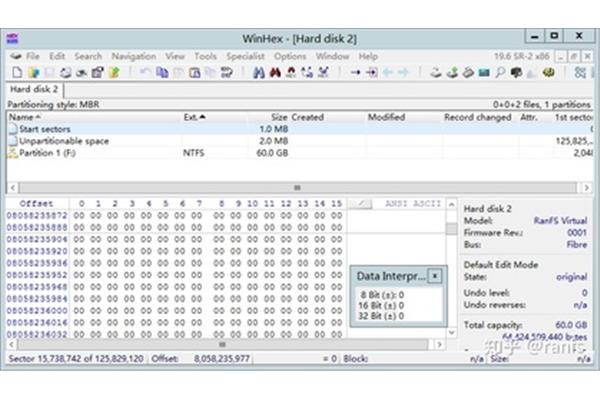Viewport: 600px width, 400px height.
Task: Click the hex view up scroll arrow
Action: pyautogui.click(x=452, y=204)
